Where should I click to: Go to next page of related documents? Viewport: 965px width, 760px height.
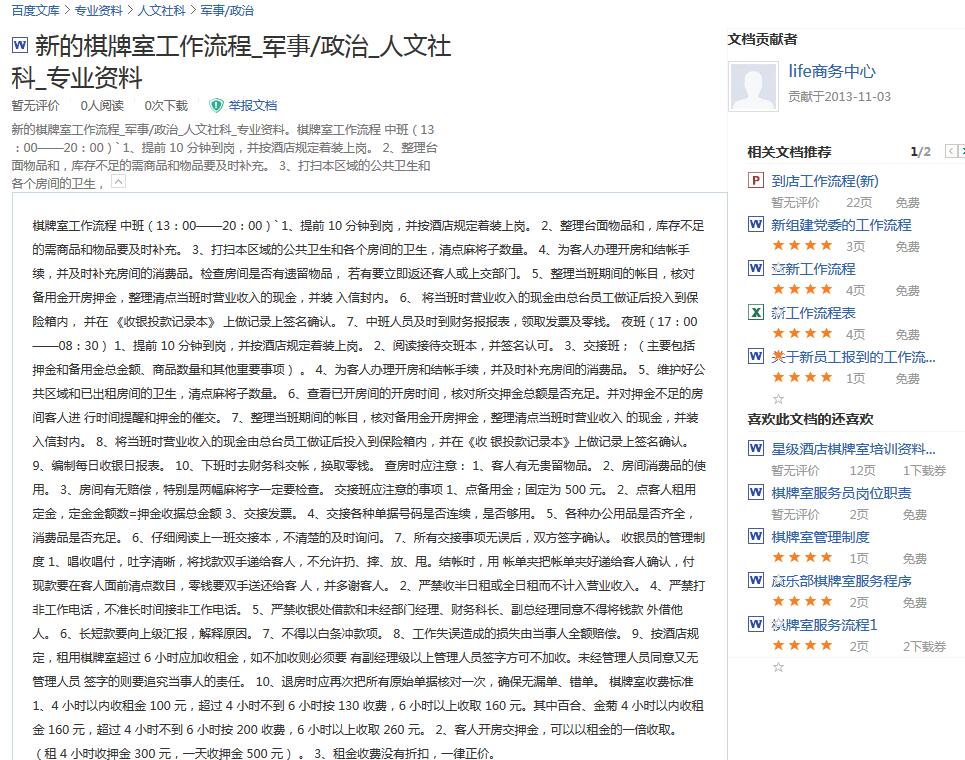[x=960, y=152]
